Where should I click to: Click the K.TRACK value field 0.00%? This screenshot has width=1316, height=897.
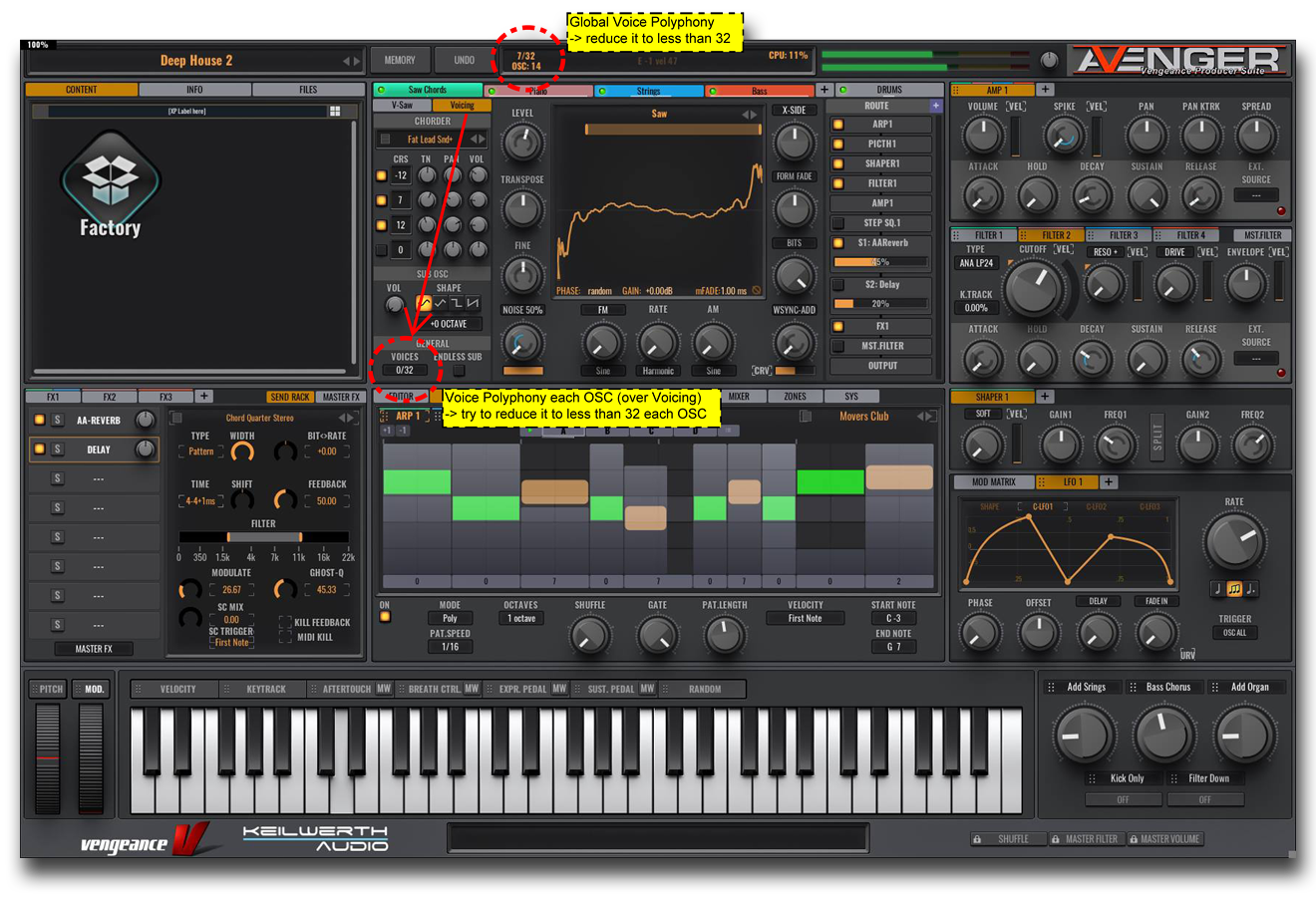click(976, 308)
